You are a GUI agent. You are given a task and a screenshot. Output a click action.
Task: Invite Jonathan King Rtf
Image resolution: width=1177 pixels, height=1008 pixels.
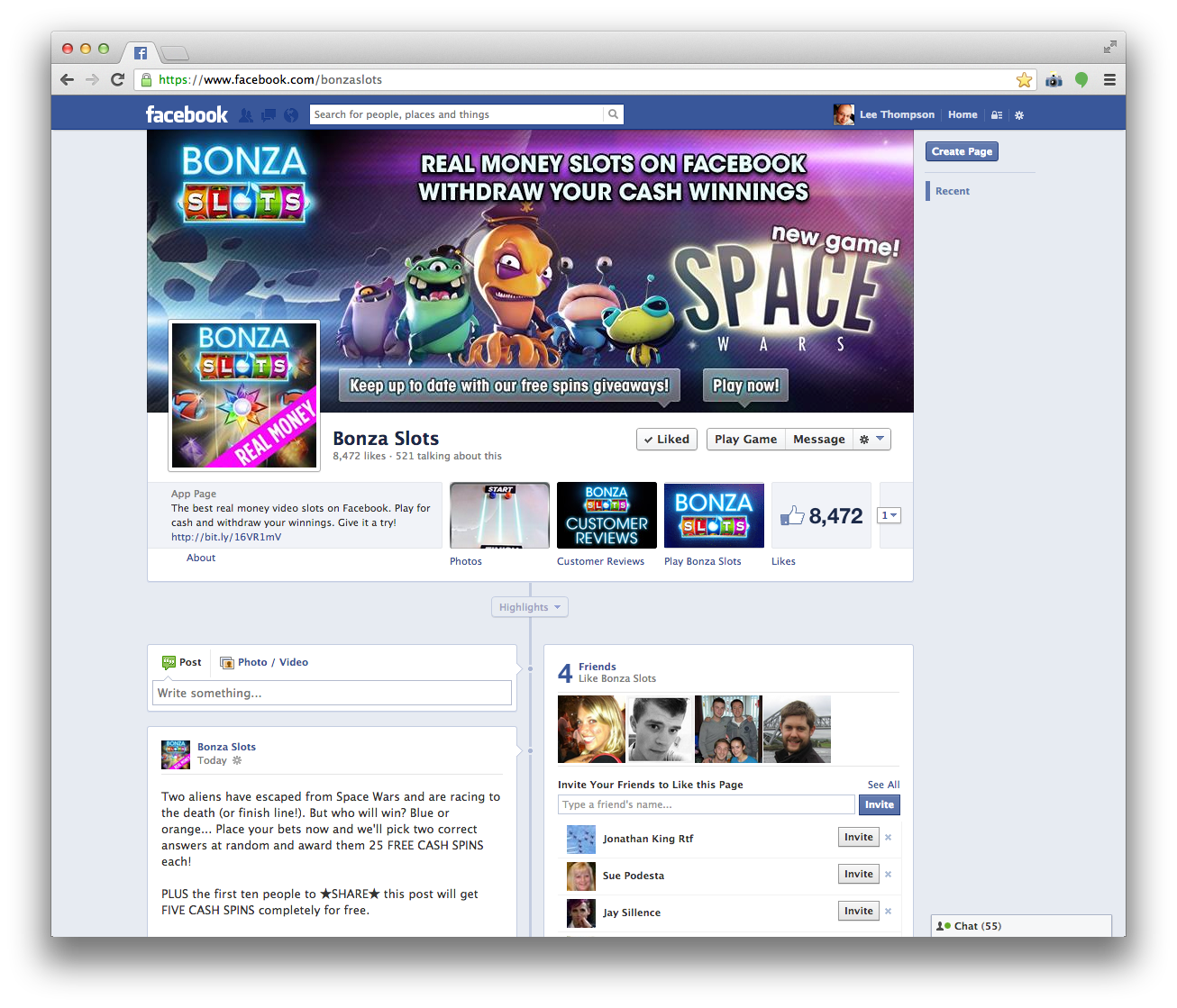click(x=858, y=837)
